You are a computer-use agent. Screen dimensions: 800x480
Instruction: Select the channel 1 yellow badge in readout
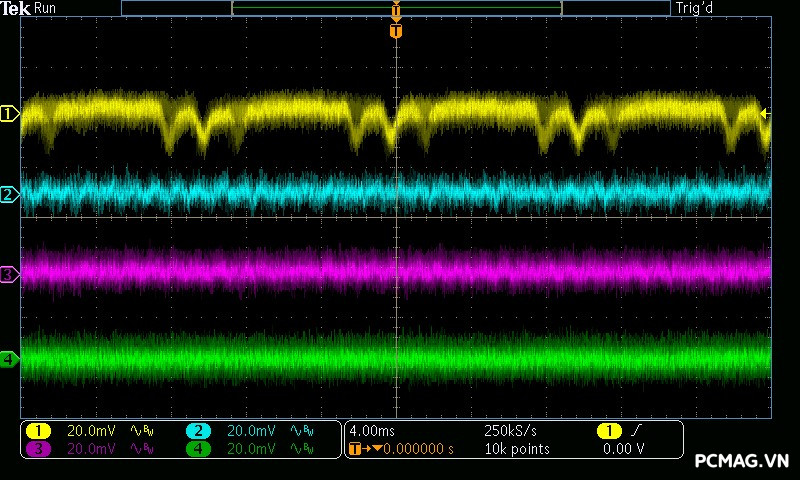(x=37, y=430)
